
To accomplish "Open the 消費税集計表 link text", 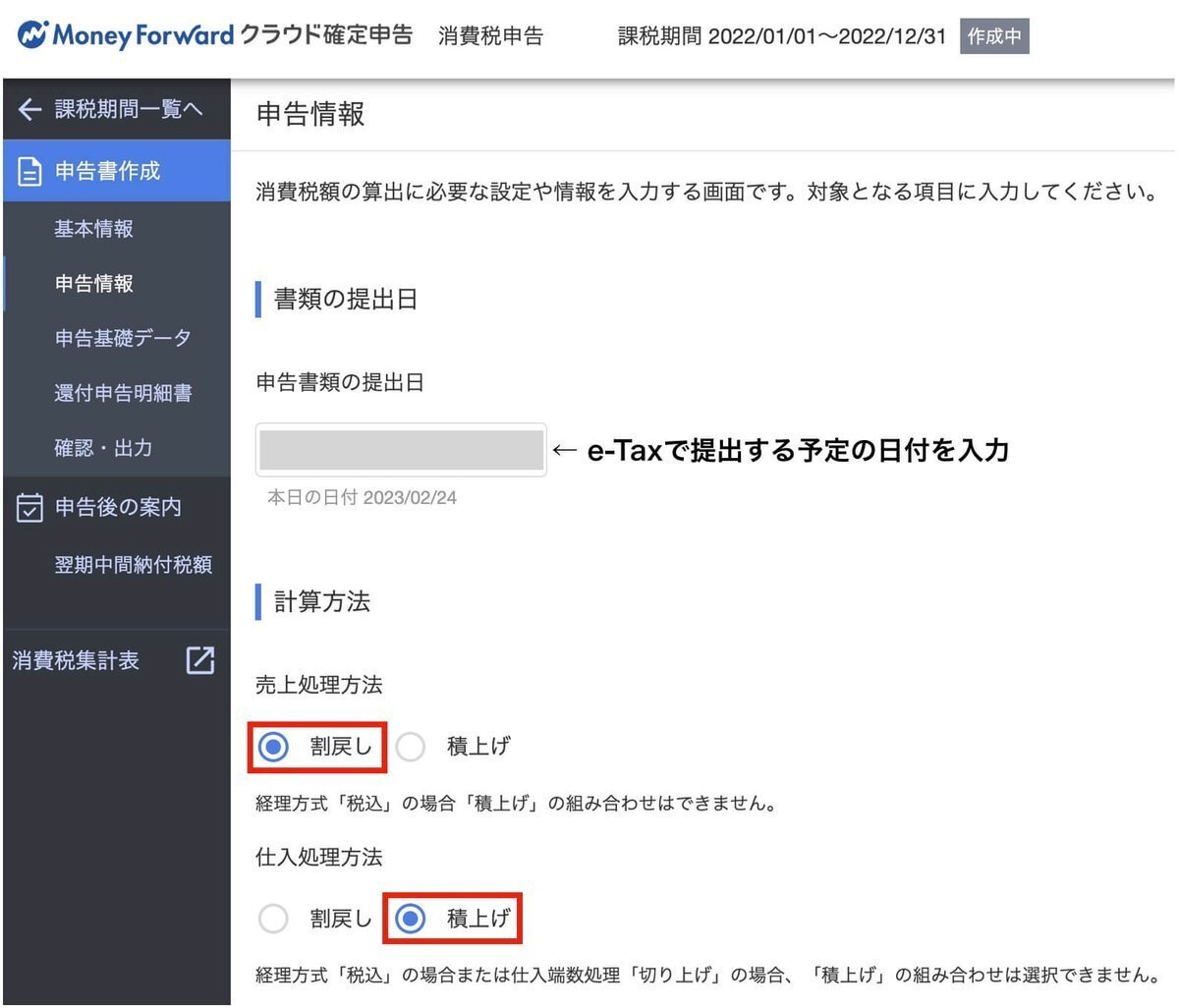I will [x=76, y=660].
